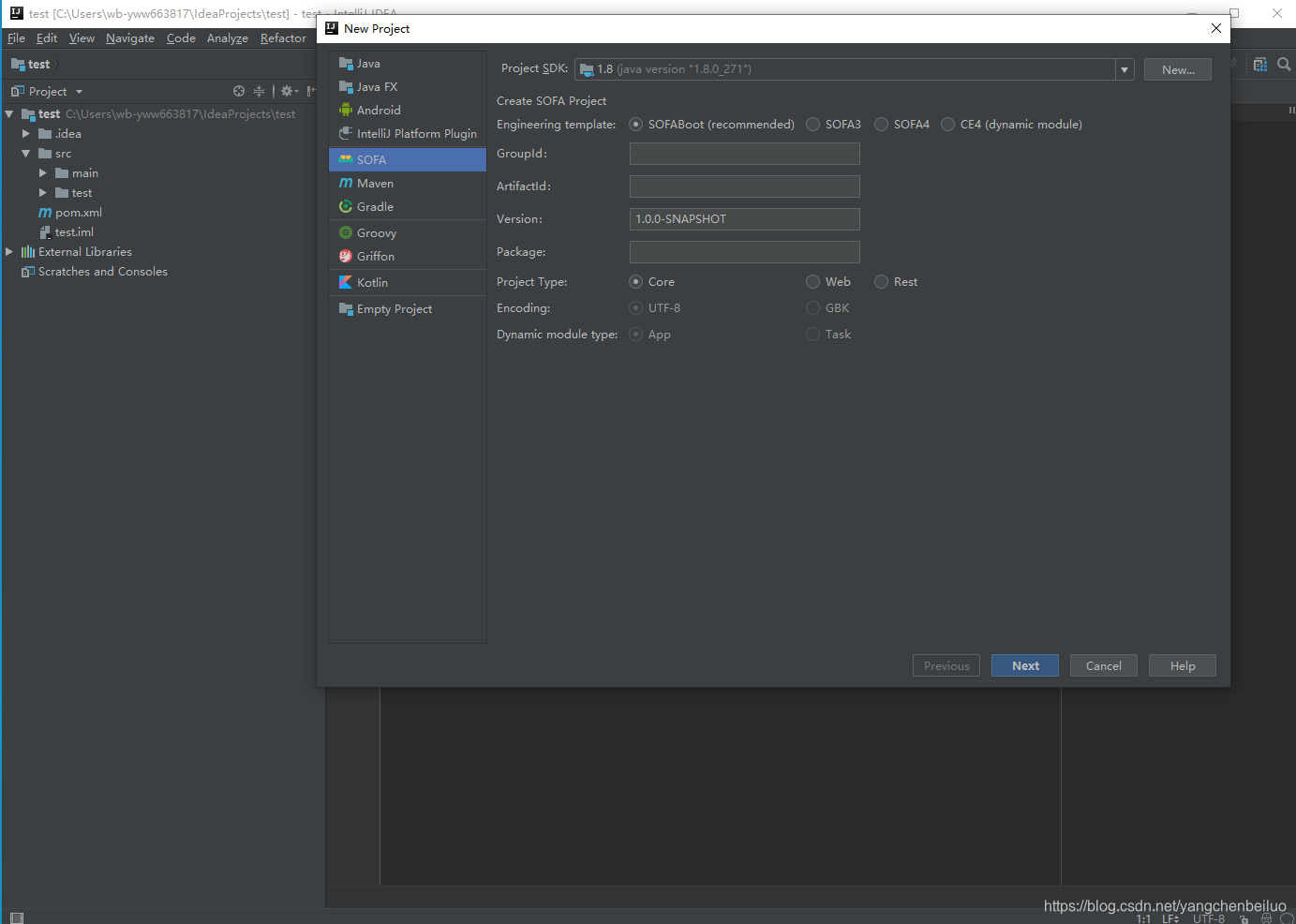1296x924 pixels.
Task: Open Project panel gear settings icon
Action: click(289, 91)
